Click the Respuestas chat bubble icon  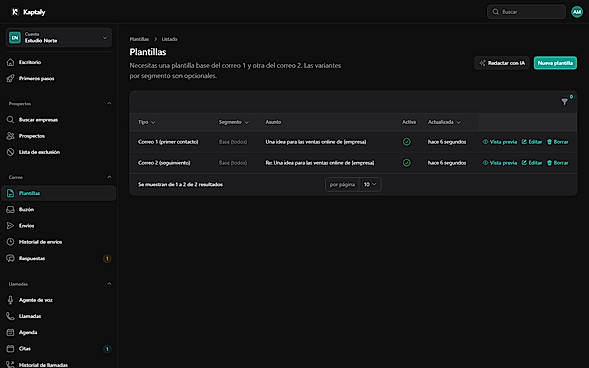(11, 258)
